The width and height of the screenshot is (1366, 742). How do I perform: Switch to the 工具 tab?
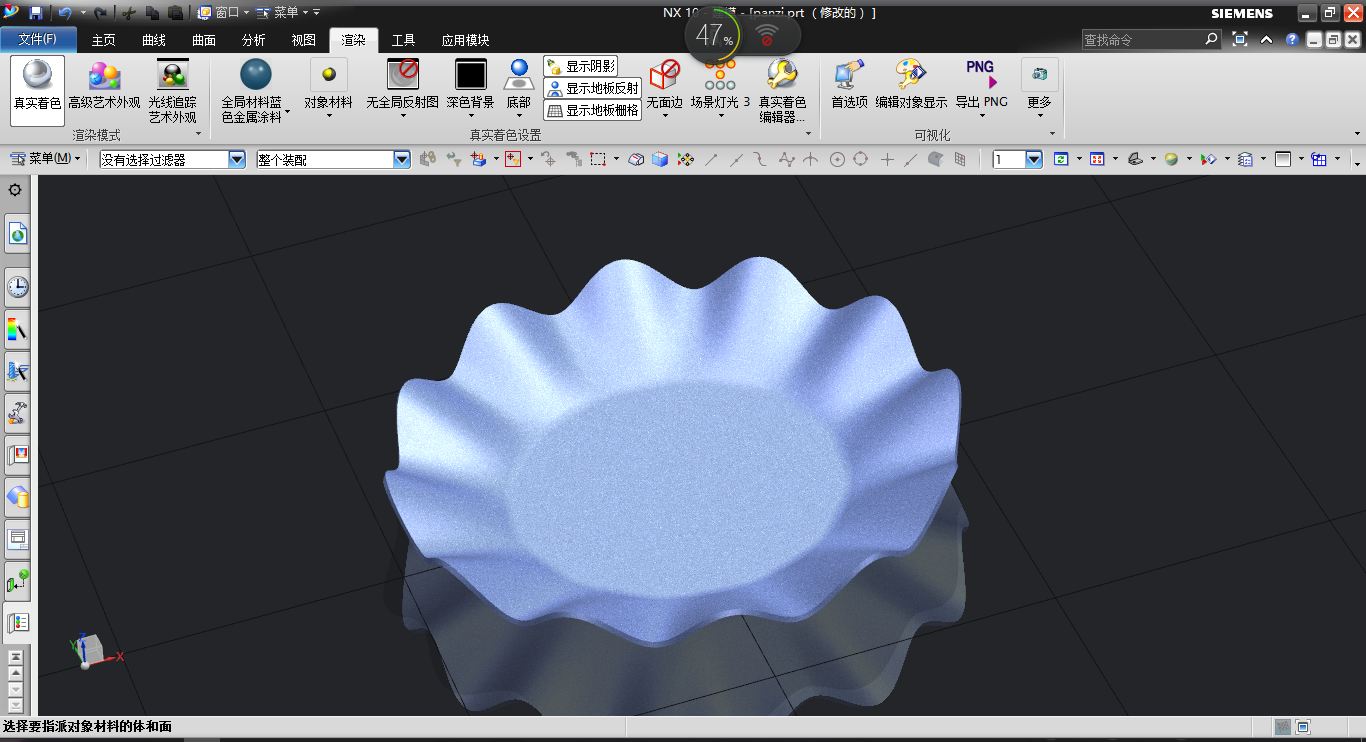404,40
